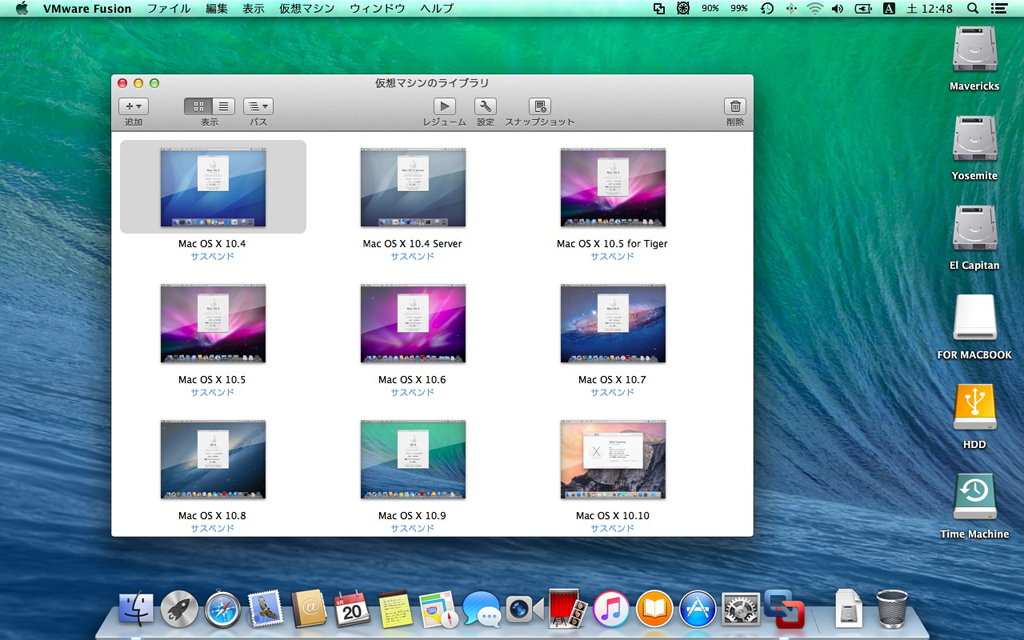Select the Mac OS X 10.5 virtual machine thumbnail
1024x640 pixels.
[x=213, y=323]
